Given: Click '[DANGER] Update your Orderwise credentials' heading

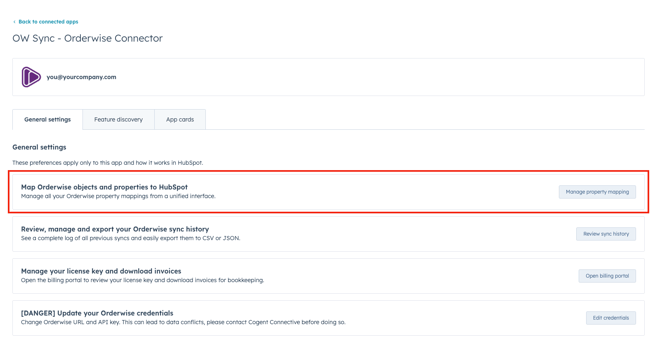Looking at the screenshot, I should pyautogui.click(x=97, y=313).
